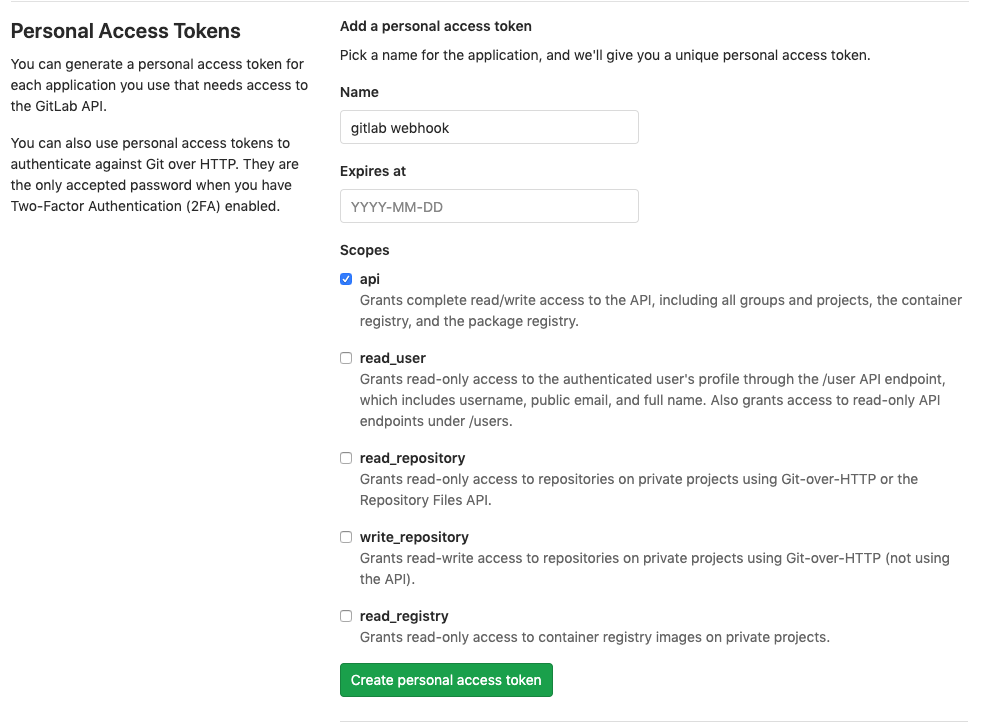Check the write_repository scope

click(346, 536)
